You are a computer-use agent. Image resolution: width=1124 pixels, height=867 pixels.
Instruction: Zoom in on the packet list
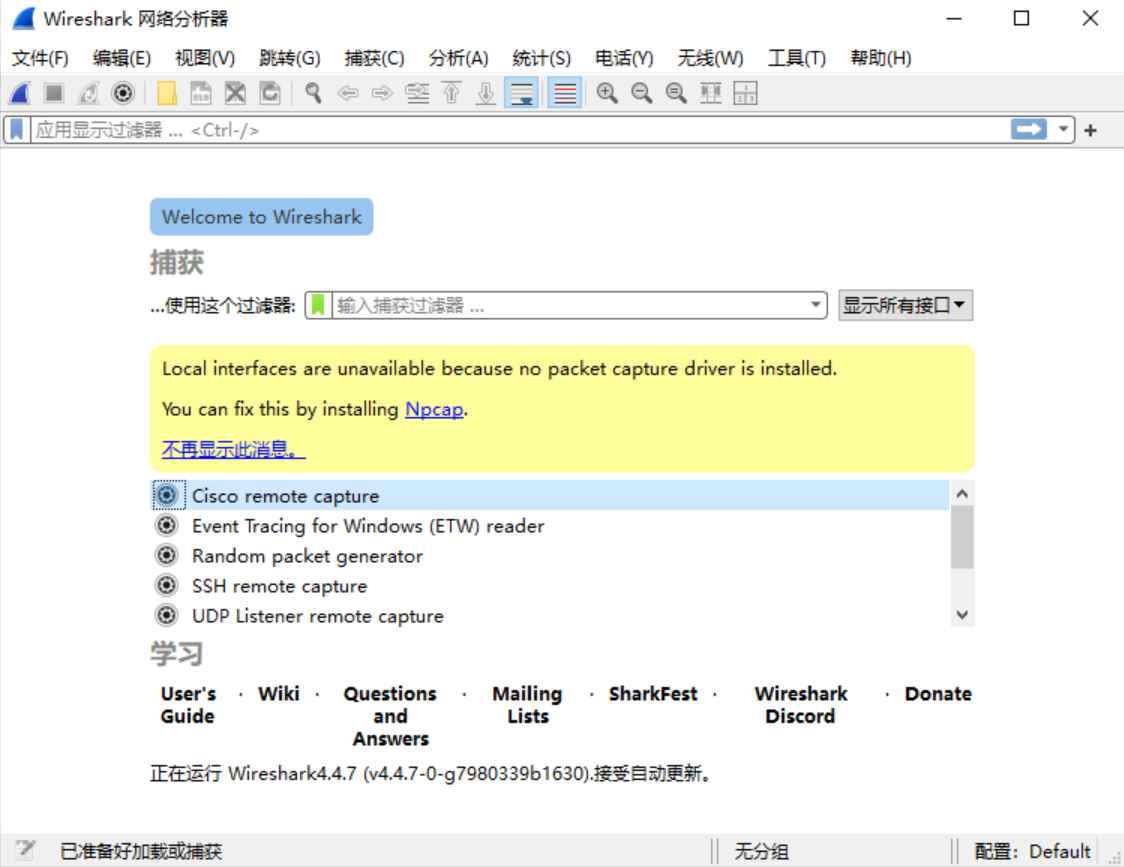point(607,95)
